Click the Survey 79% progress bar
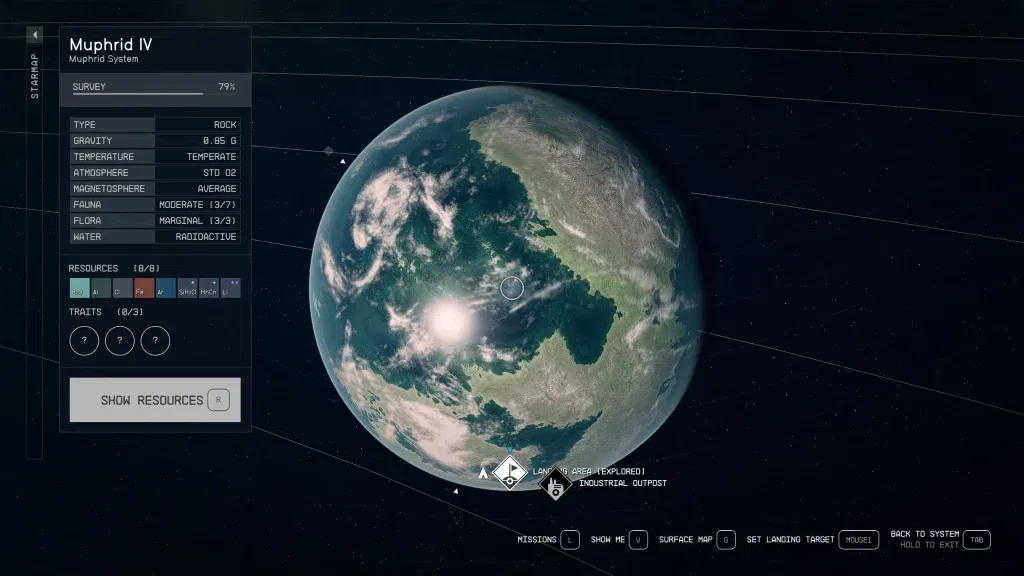1024x576 pixels. point(155,88)
